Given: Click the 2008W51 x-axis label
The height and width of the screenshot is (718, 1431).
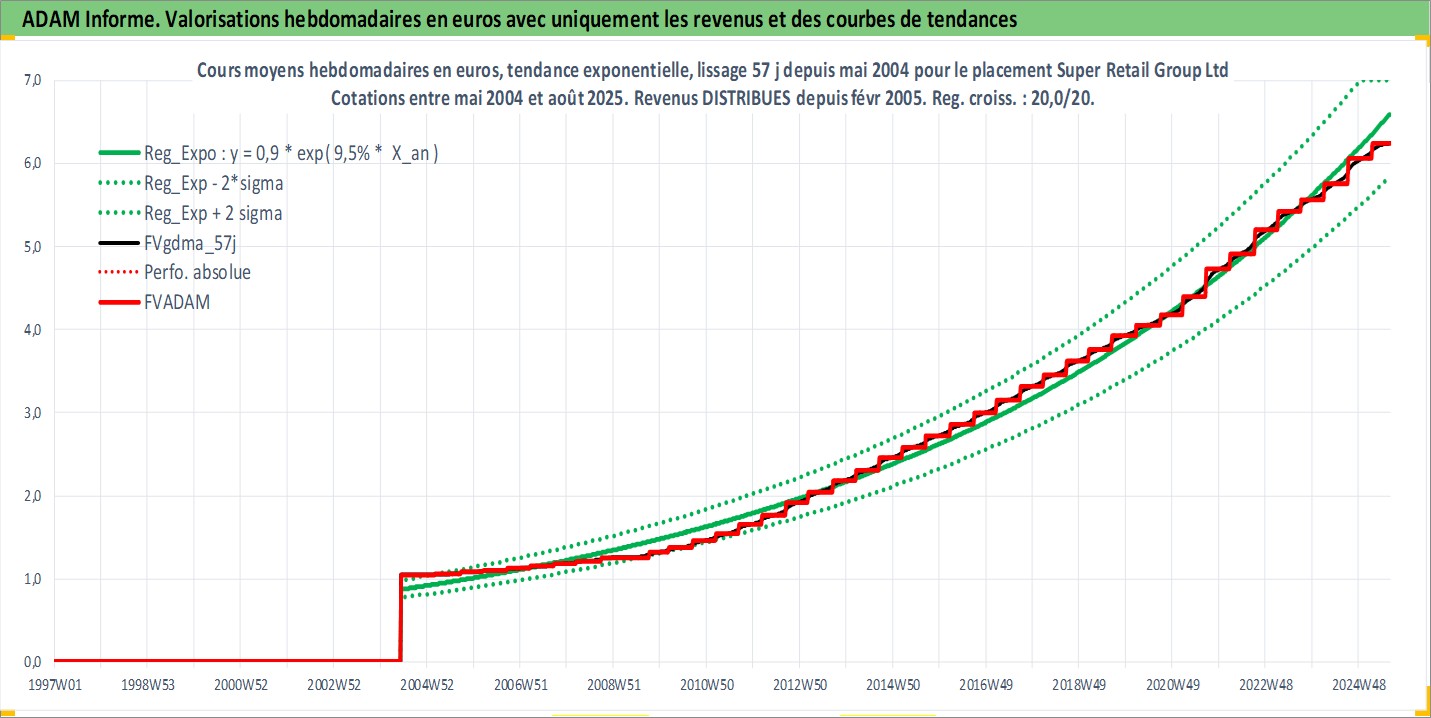Looking at the screenshot, I should (x=613, y=685).
